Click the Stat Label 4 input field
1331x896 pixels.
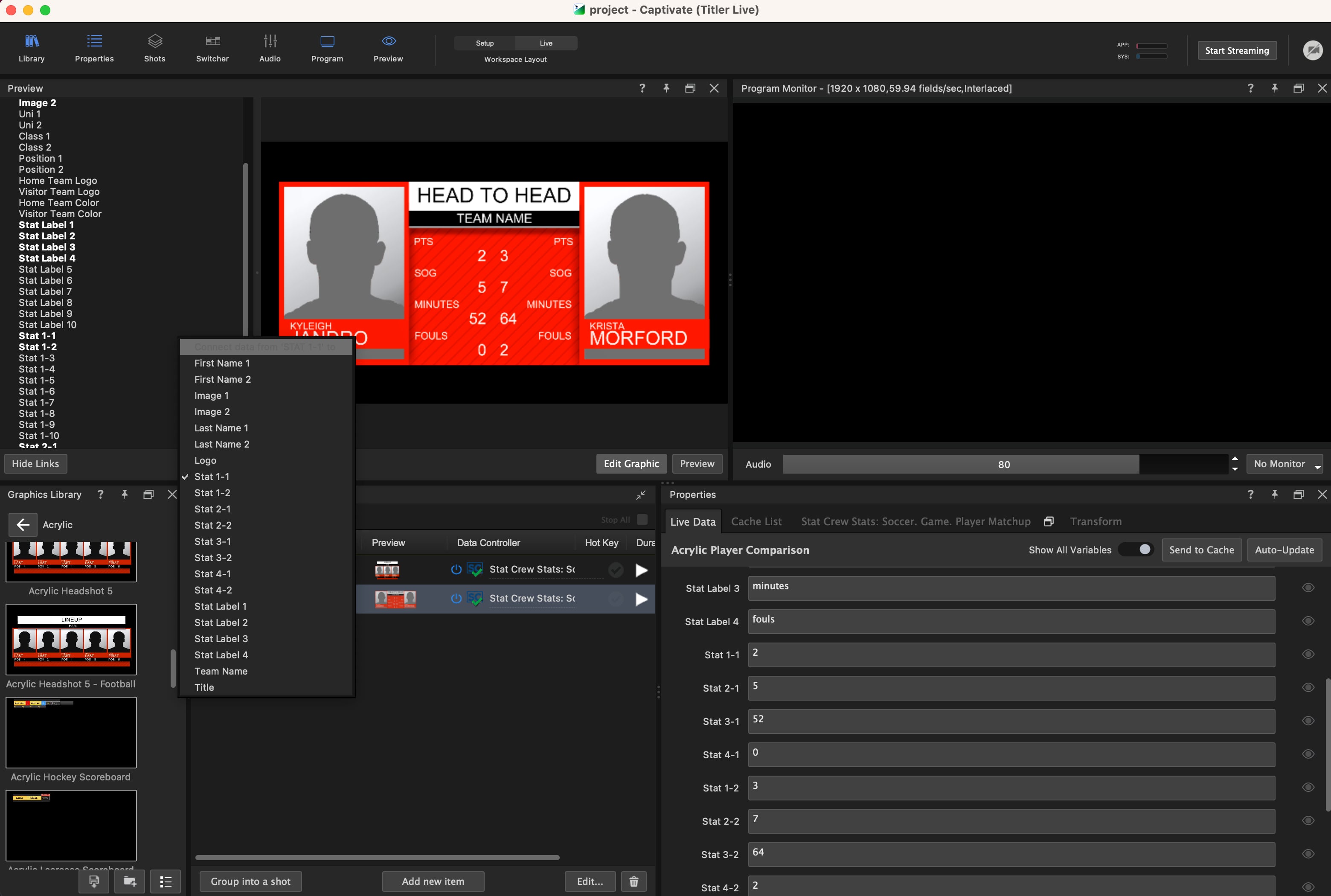(x=1011, y=621)
